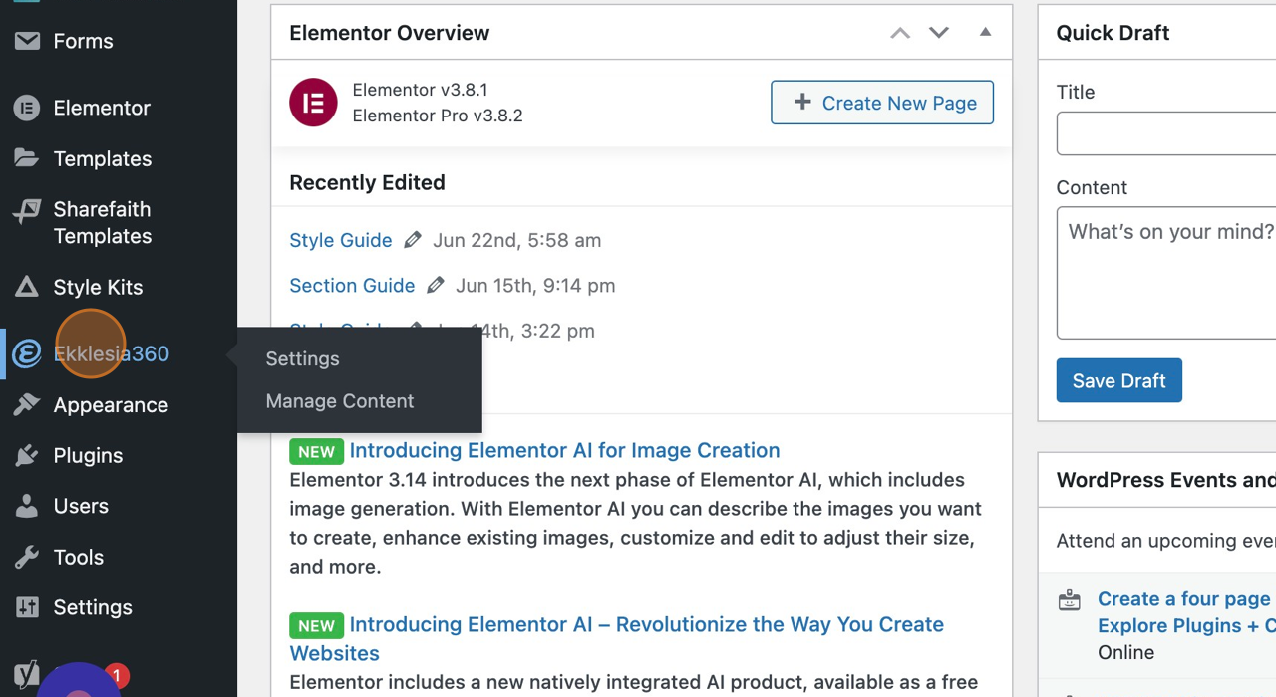Move Elementor Overview widget up with arrow

click(900, 33)
